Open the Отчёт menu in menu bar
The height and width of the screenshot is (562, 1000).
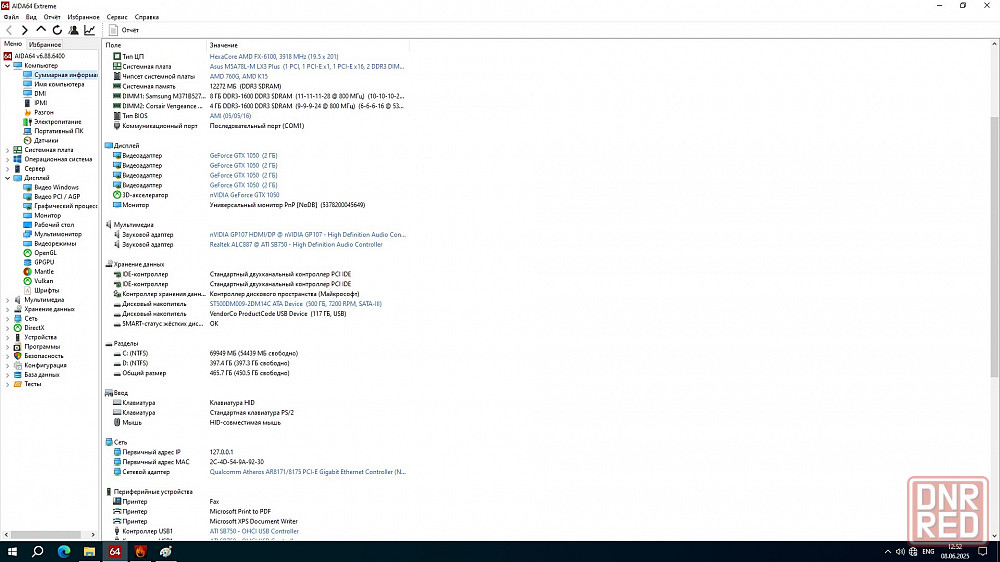tap(52, 17)
